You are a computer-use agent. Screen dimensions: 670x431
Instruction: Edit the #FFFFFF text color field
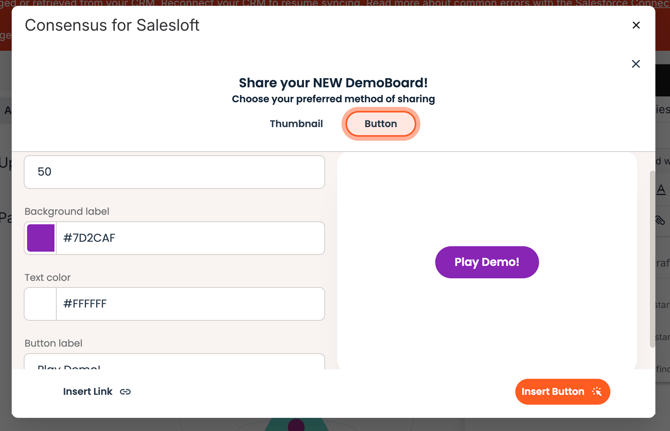[x=190, y=304]
